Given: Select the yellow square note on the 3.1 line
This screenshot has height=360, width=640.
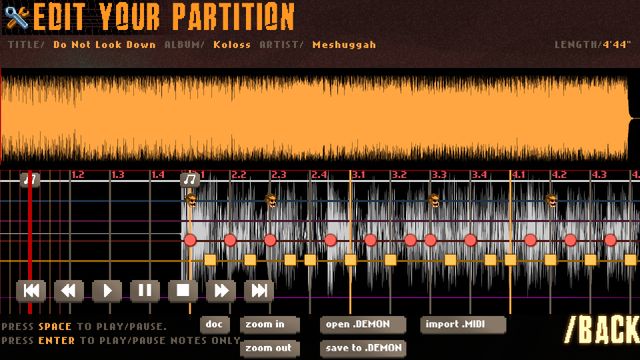Looking at the screenshot, I should click(350, 260).
